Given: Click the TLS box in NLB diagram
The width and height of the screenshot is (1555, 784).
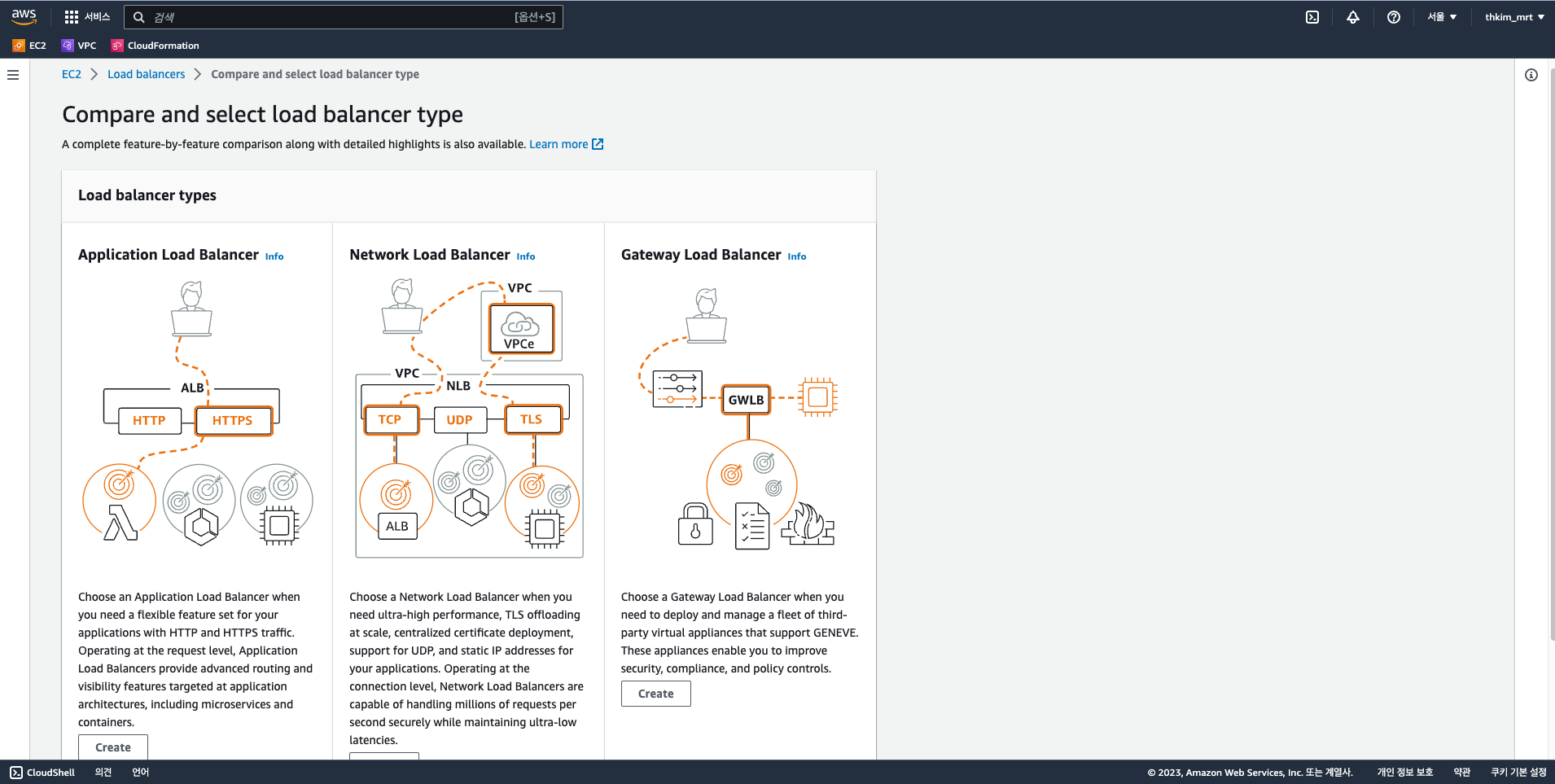Looking at the screenshot, I should click(x=532, y=419).
